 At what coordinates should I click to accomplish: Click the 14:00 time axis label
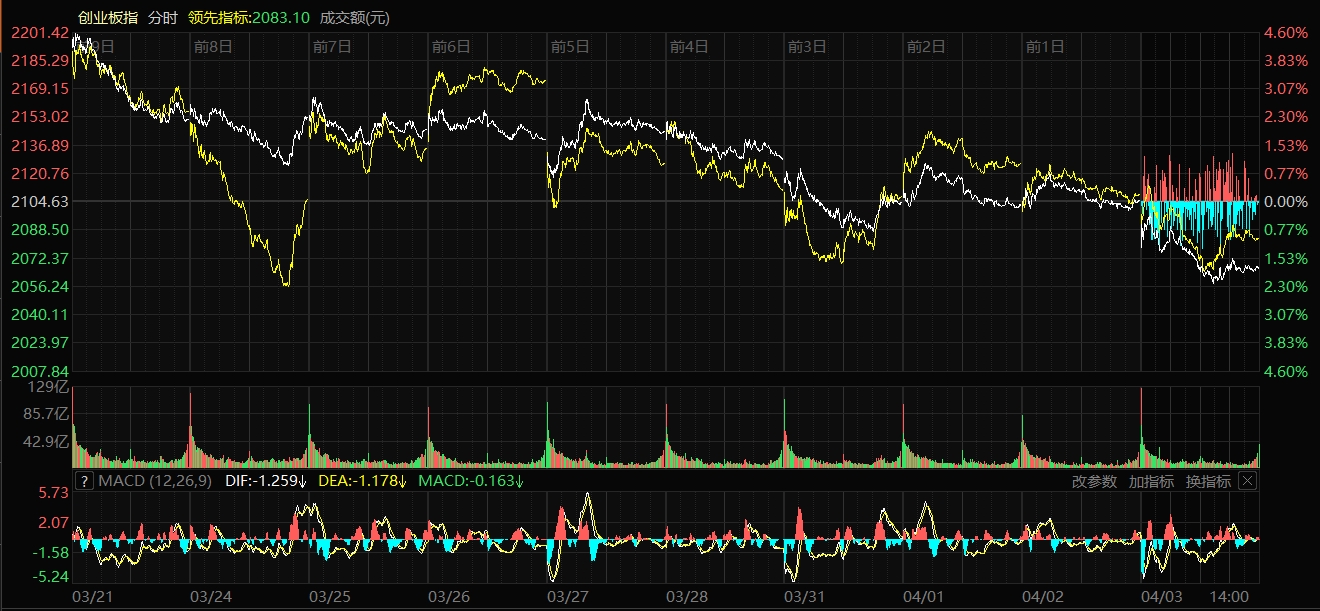tap(1229, 597)
